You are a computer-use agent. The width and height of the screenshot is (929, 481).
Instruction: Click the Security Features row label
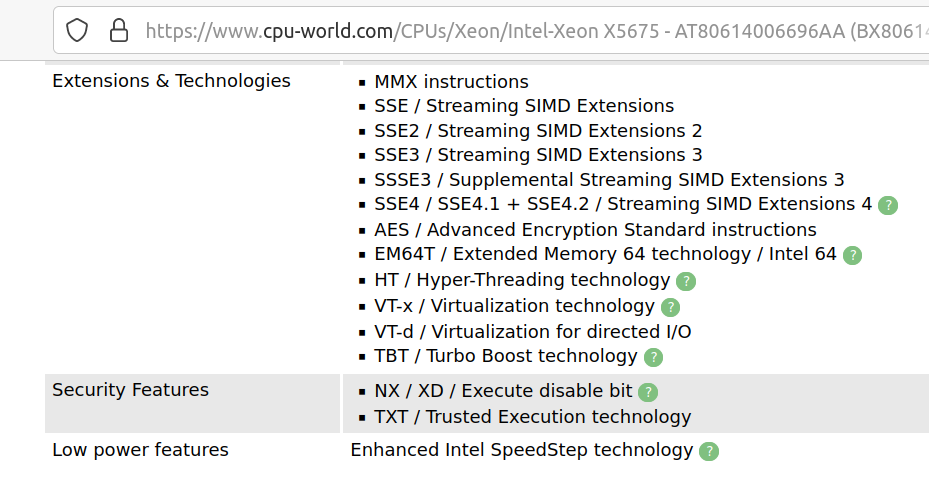point(130,390)
